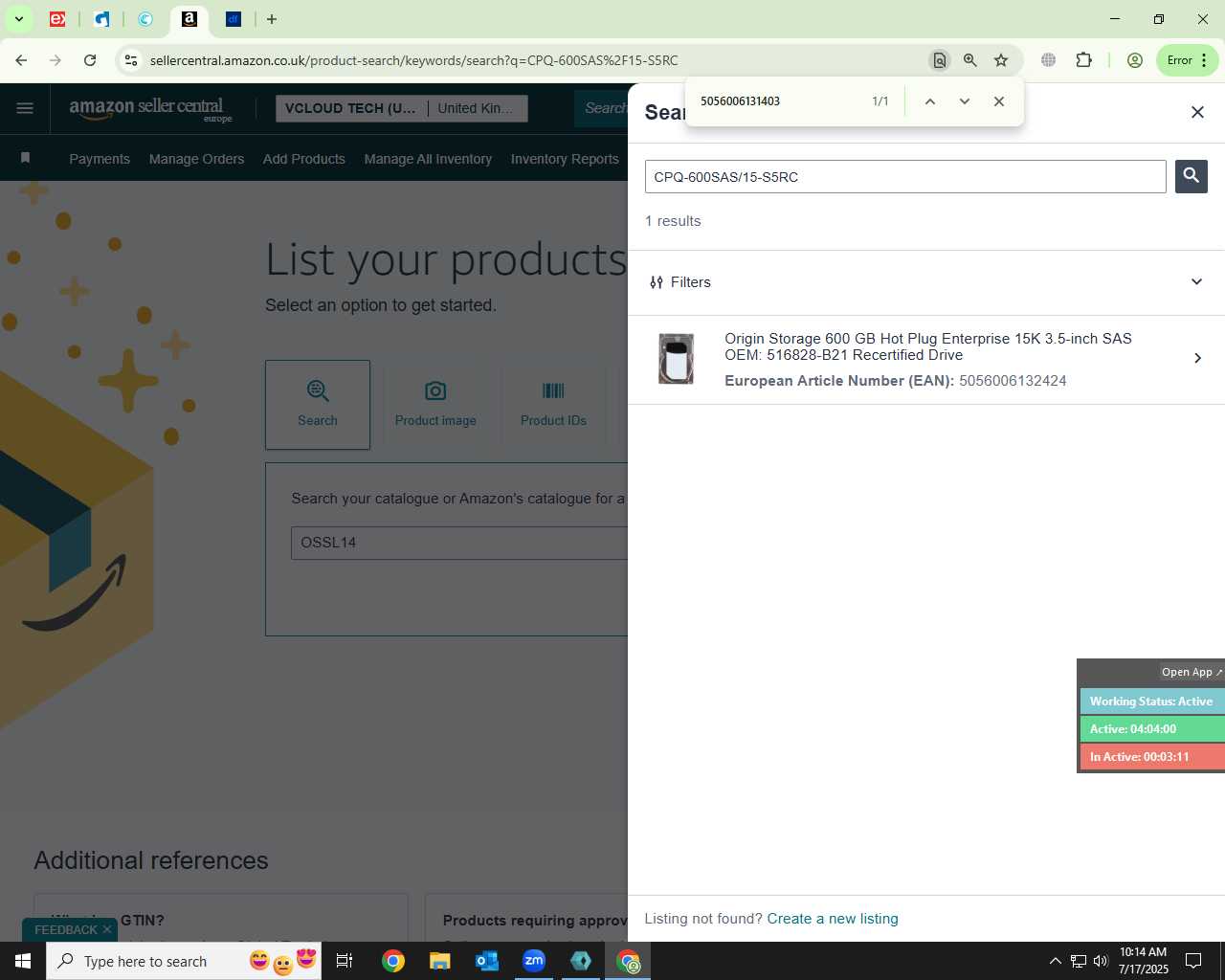Open File Explorer from the taskbar
Screen dimensions: 1225x980
pyautogui.click(x=439, y=961)
